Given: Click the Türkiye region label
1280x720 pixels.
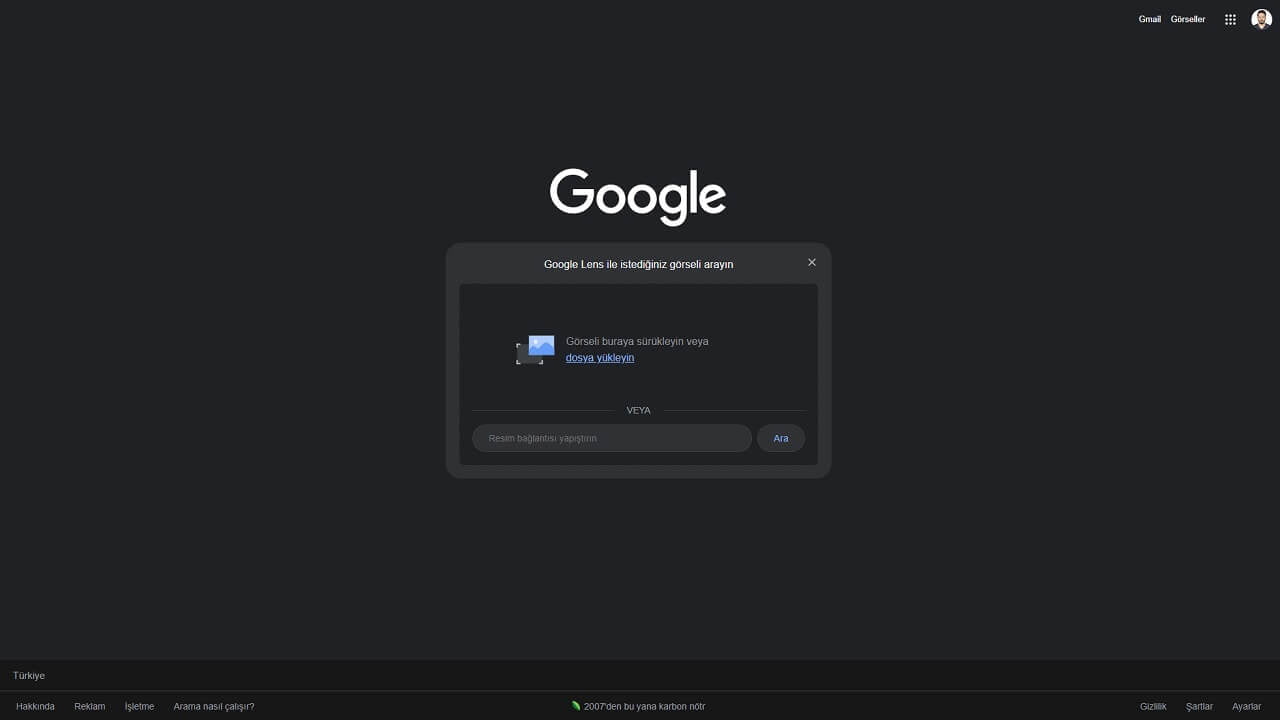Looking at the screenshot, I should (x=29, y=675).
